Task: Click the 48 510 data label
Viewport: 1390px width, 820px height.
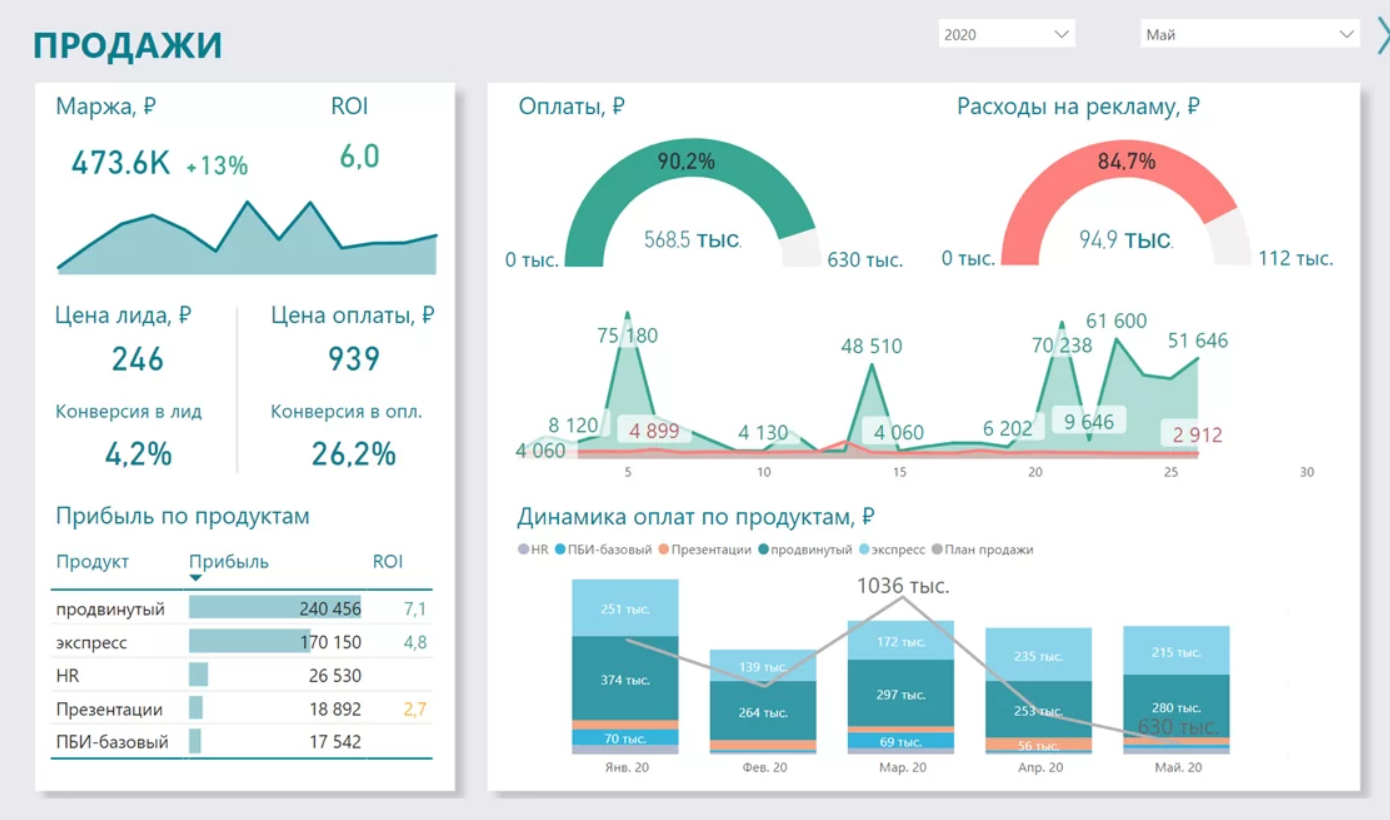Action: coord(871,347)
